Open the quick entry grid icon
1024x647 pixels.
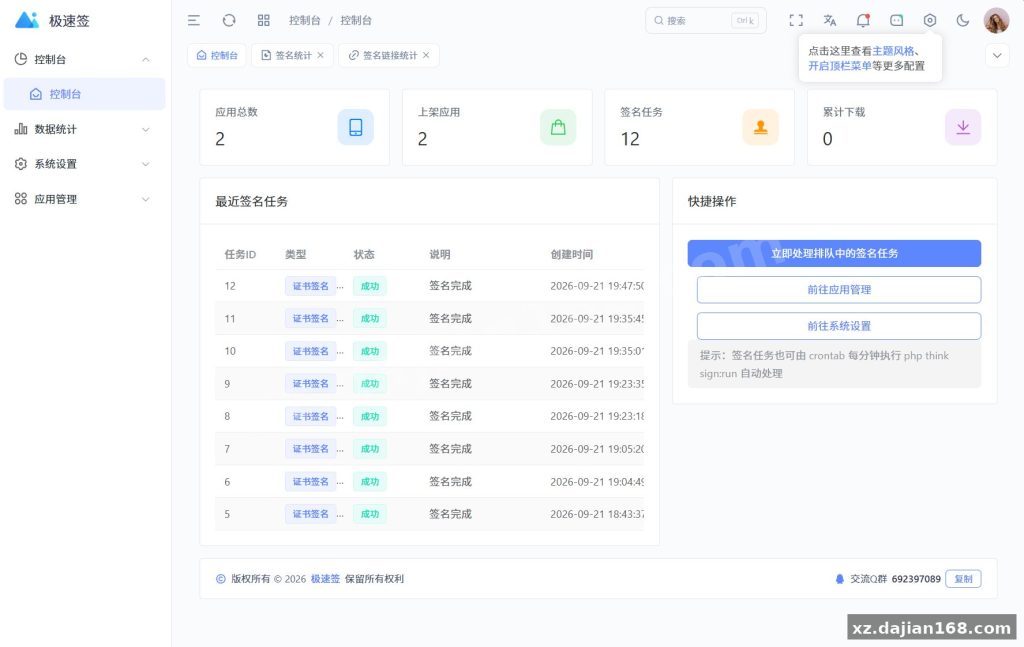tap(263, 20)
